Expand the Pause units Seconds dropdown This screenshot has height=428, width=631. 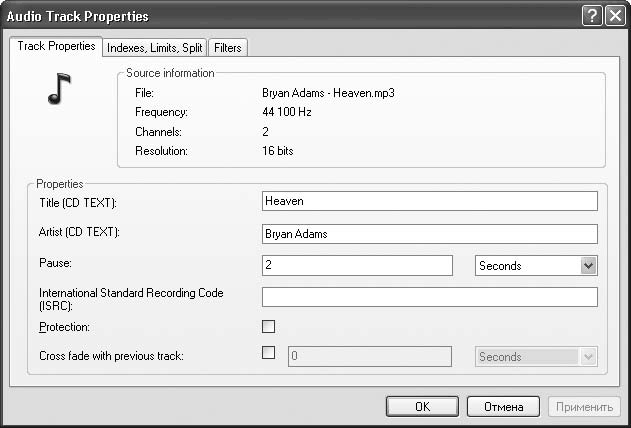588,265
